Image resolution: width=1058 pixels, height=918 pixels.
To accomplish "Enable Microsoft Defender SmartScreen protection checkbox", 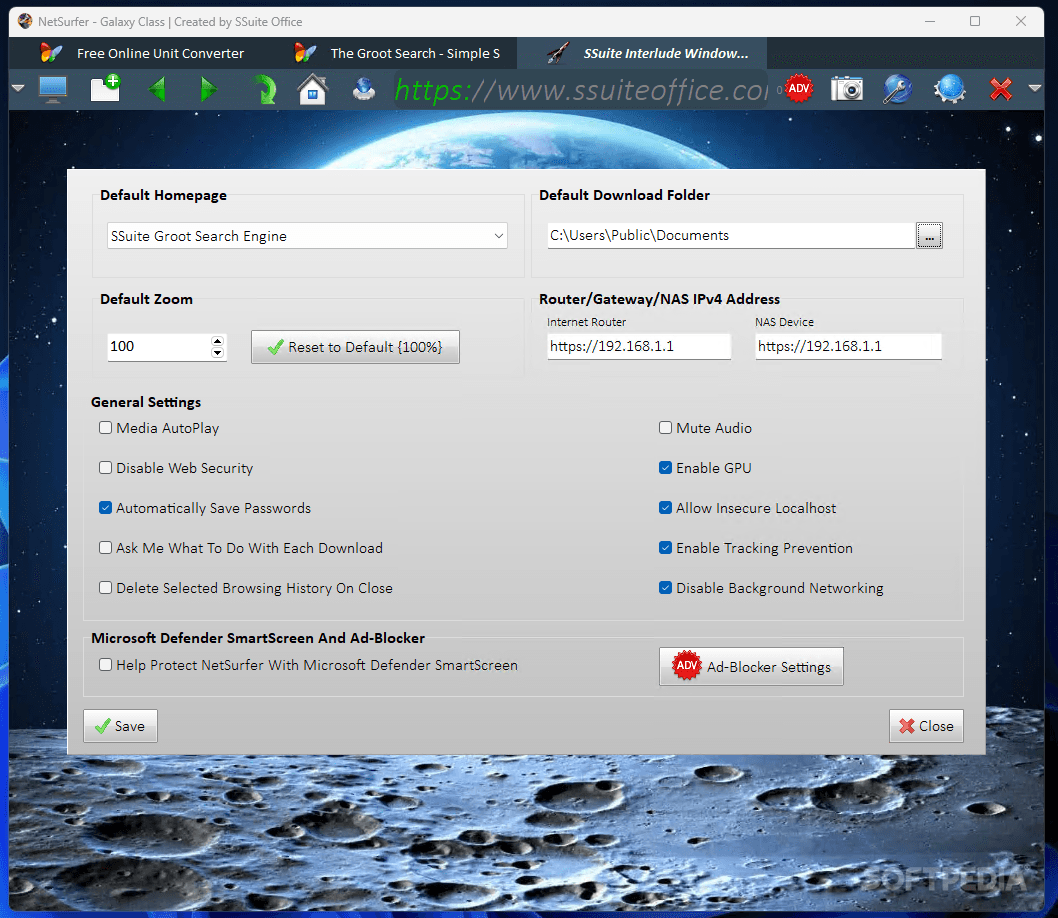I will click(x=105, y=665).
